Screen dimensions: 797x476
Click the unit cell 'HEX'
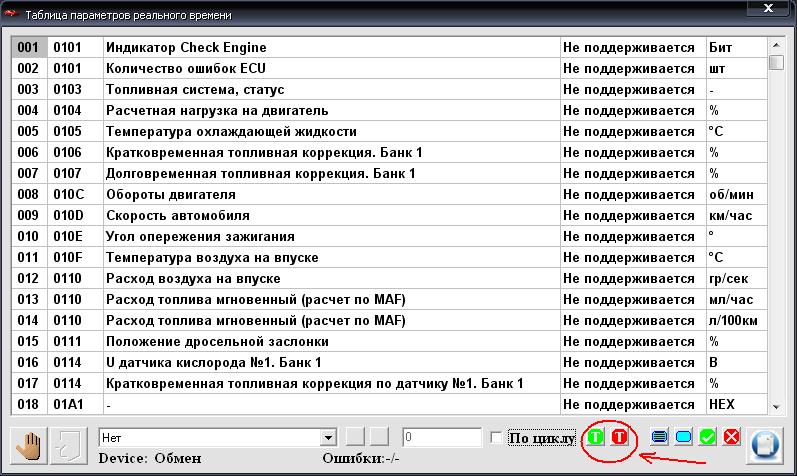point(737,404)
